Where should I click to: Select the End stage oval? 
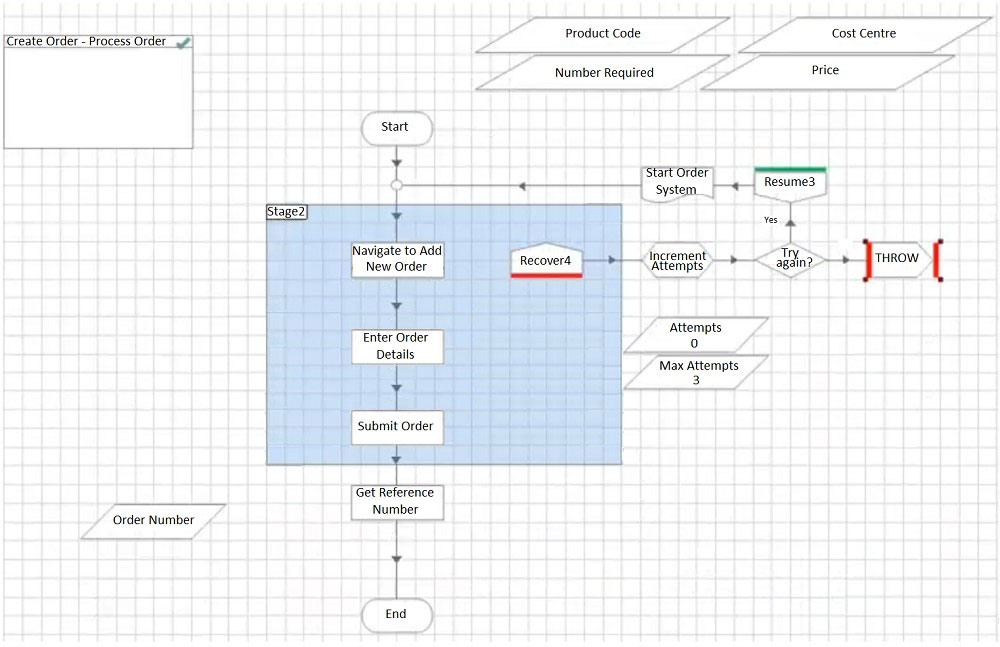click(x=396, y=614)
